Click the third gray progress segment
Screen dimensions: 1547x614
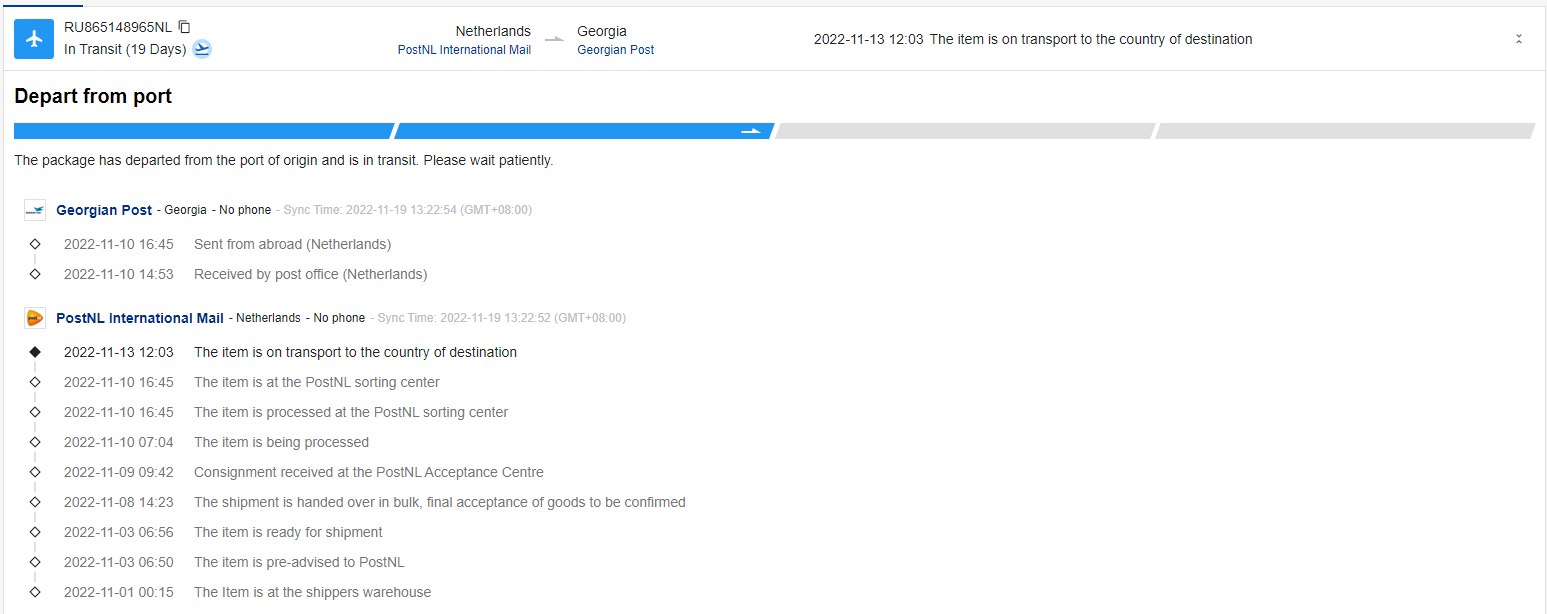coord(964,131)
